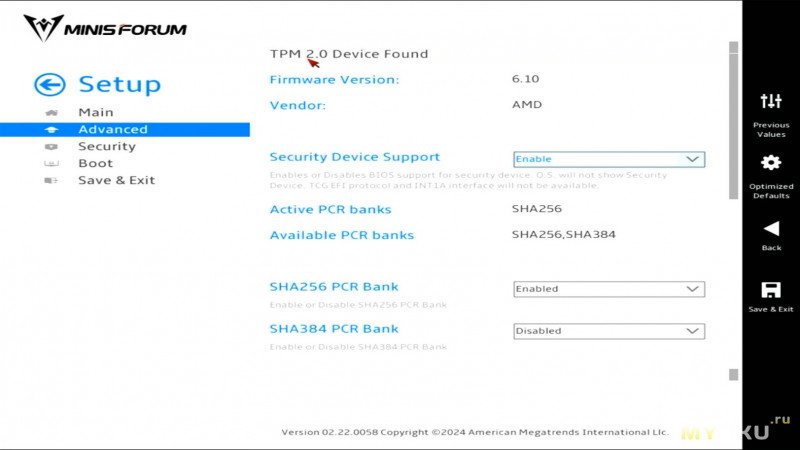The image size is (800, 450).
Task: Click the Boot menu icon
Action: [51, 164]
